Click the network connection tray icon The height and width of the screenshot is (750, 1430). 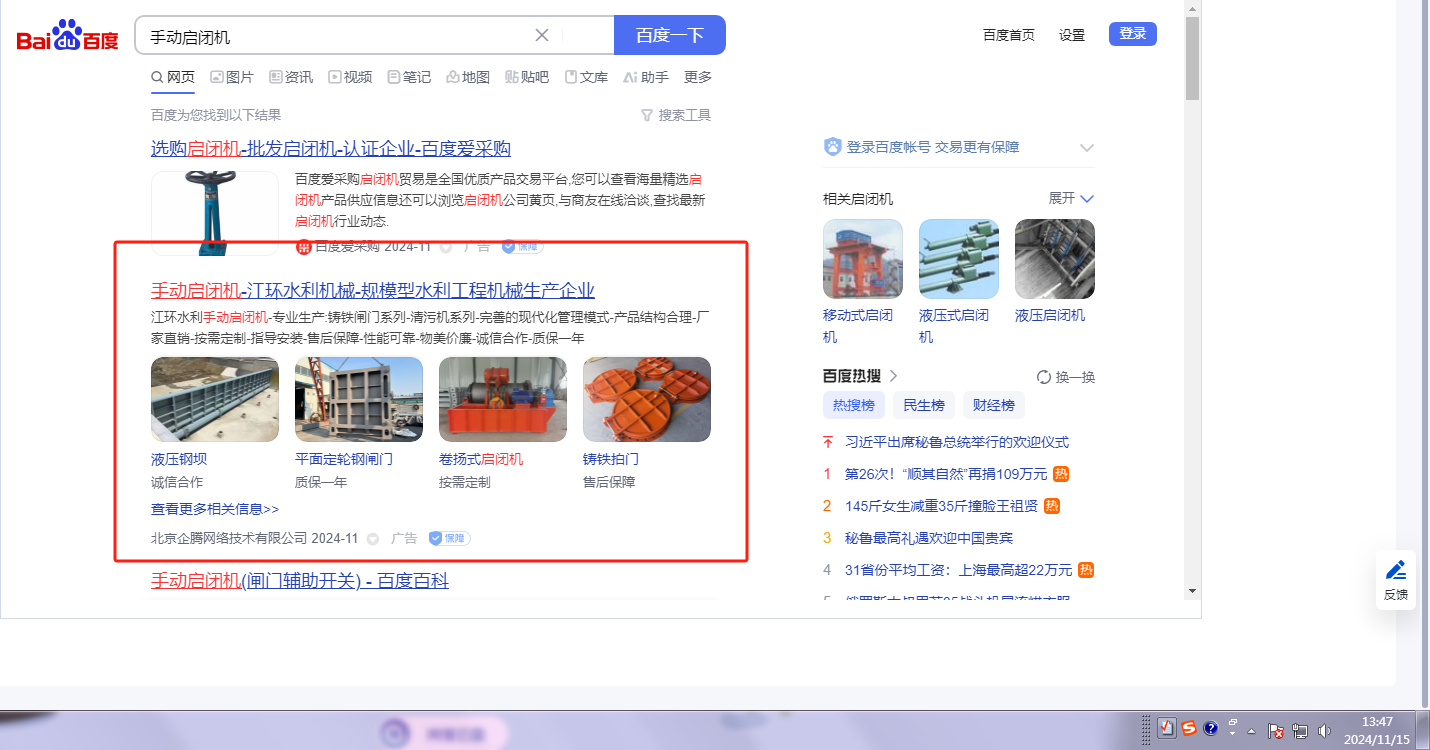1301,731
